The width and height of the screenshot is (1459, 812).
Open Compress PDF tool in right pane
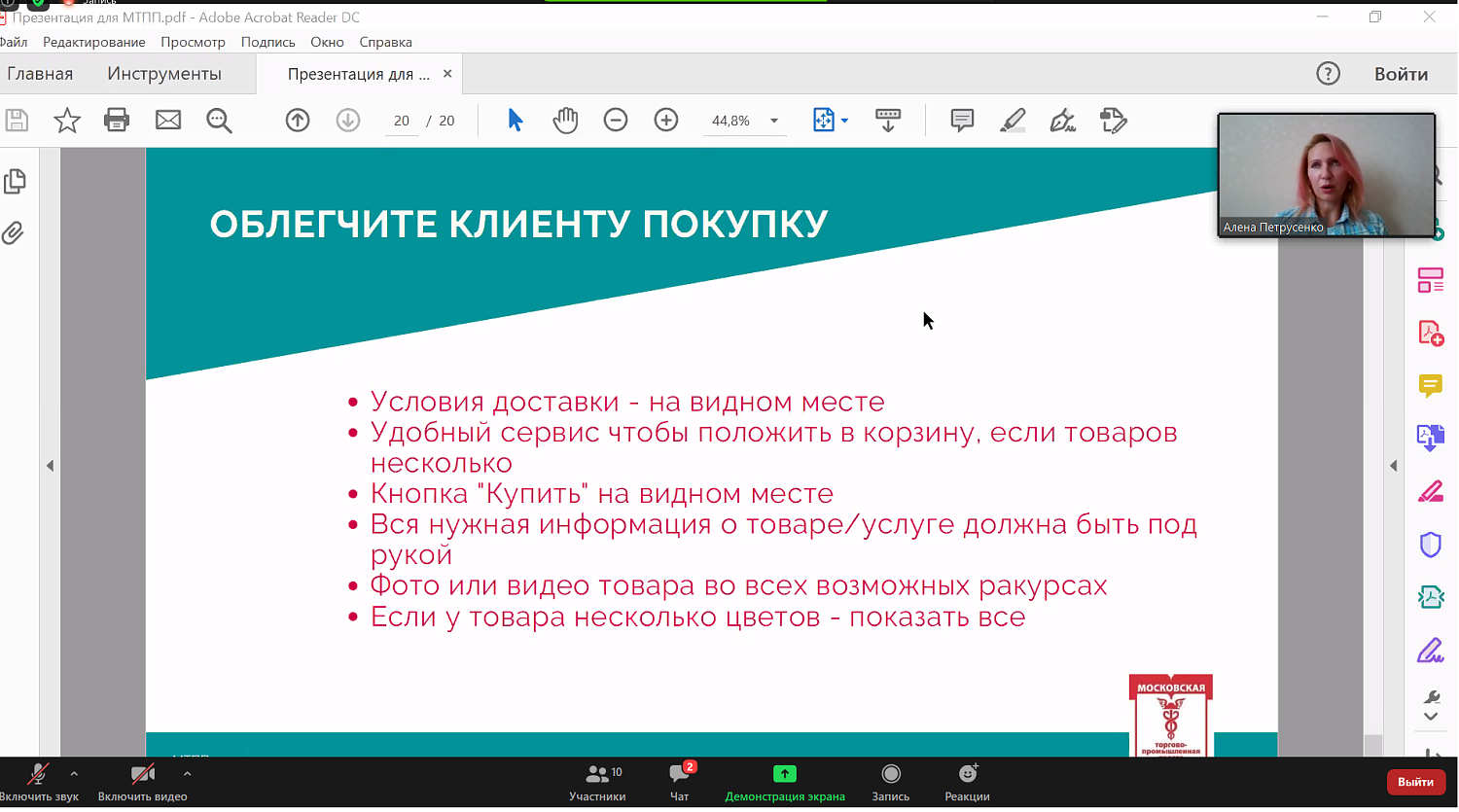[1431, 597]
